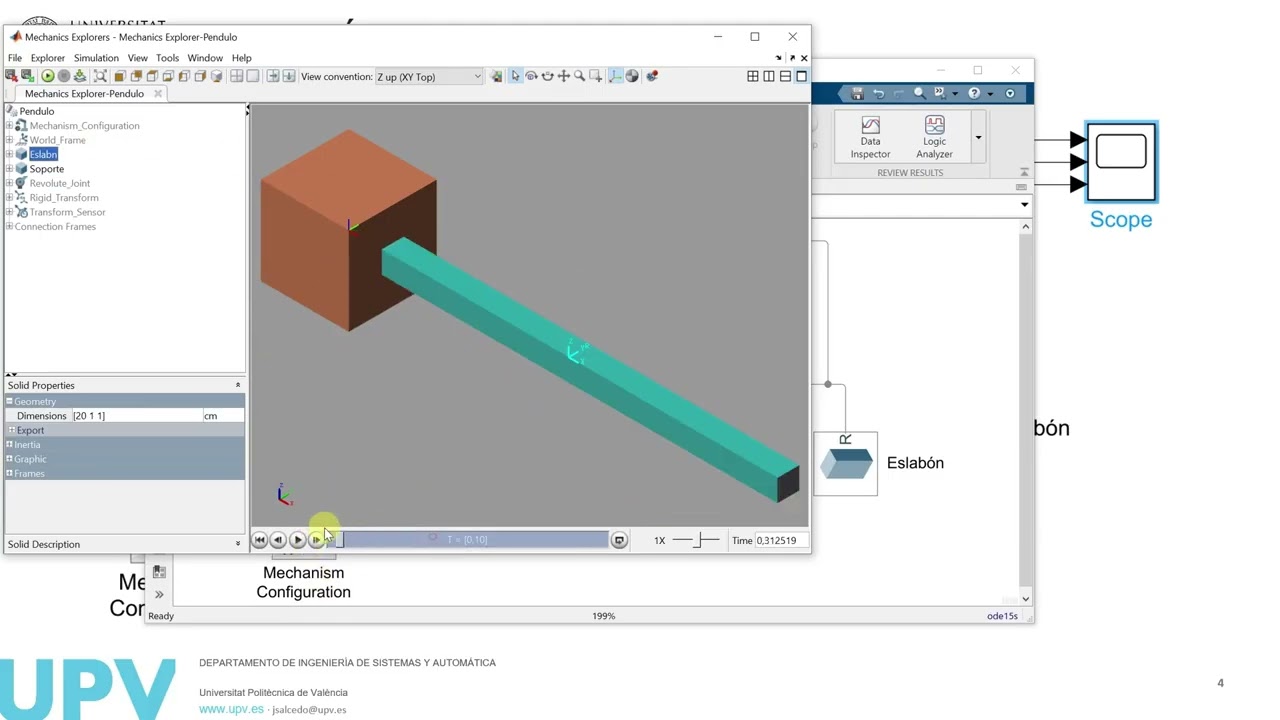Click the step backward playback button

pos(278,540)
